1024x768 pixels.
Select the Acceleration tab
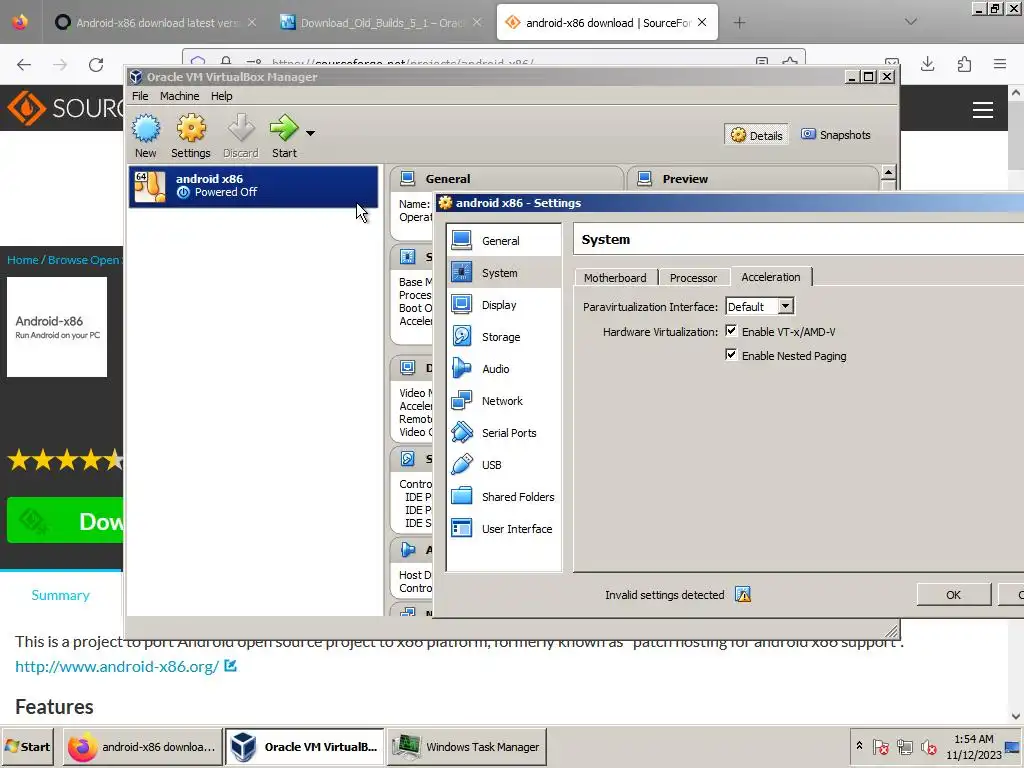(771, 277)
